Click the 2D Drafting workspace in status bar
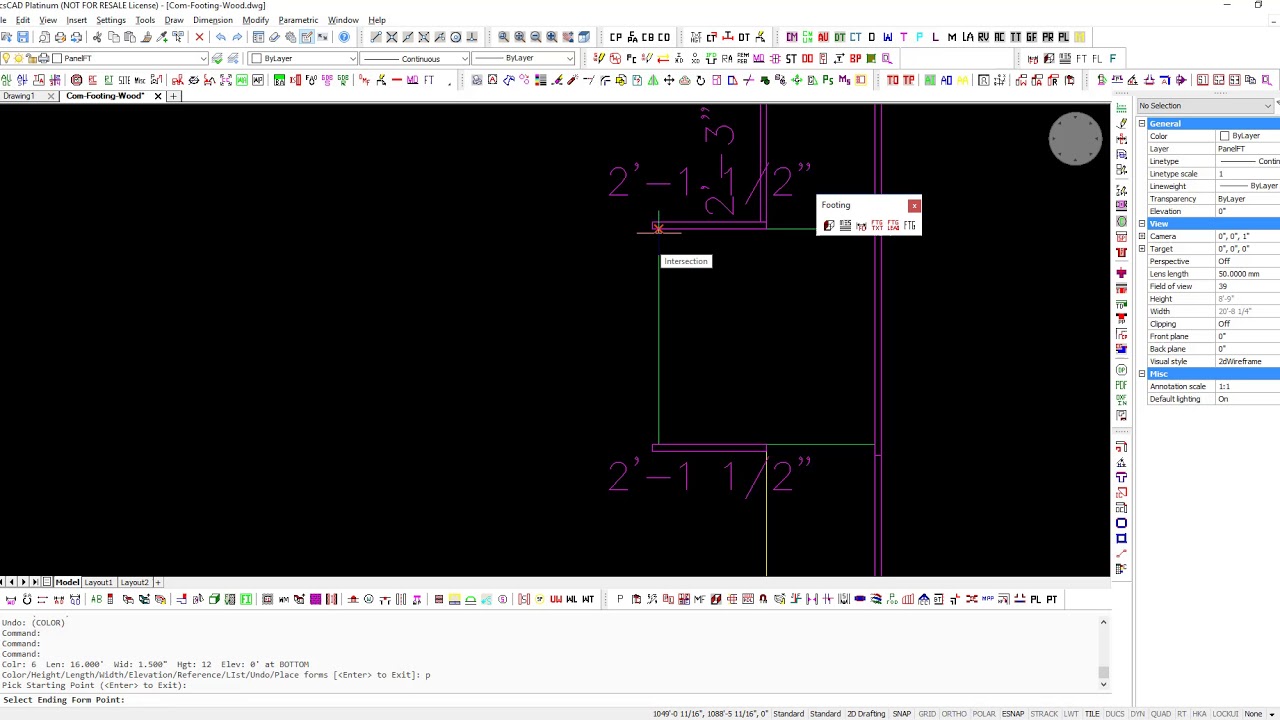 pos(866,714)
